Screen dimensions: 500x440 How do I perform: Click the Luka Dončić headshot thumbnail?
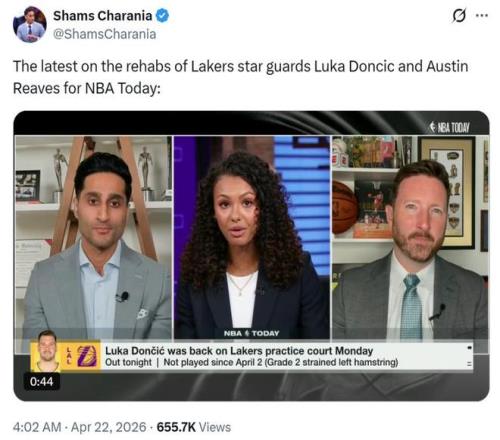tap(47, 351)
